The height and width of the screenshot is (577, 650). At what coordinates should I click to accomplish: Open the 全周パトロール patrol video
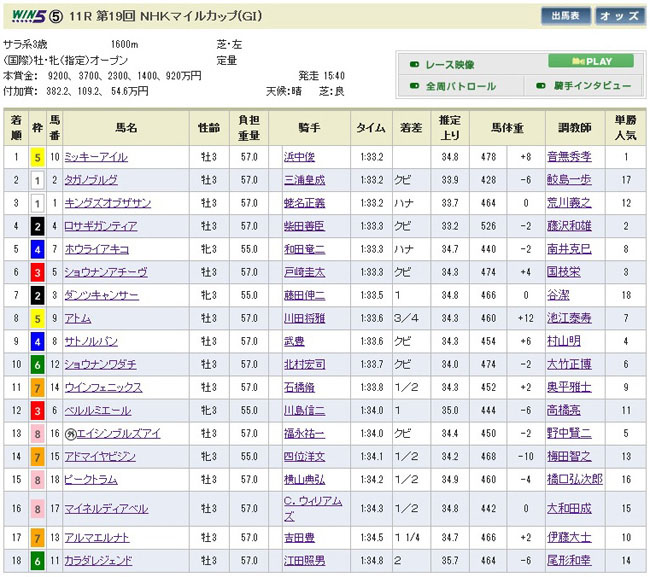click(x=460, y=86)
